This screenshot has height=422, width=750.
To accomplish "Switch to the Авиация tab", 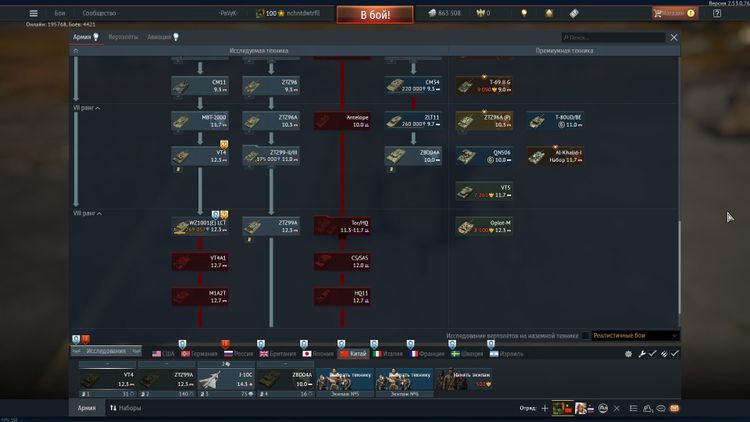I will (x=160, y=36).
